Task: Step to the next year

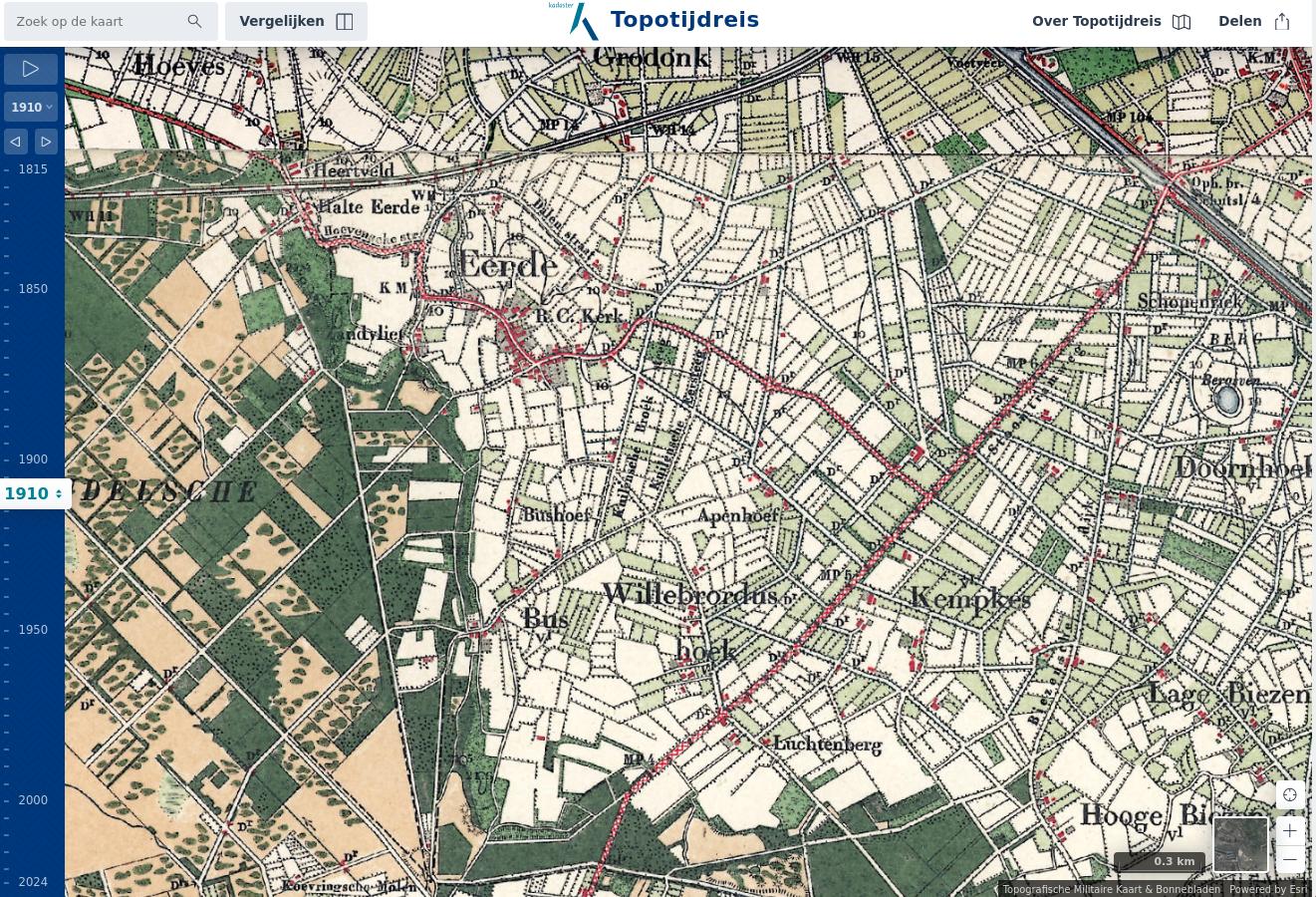Action: click(46, 142)
